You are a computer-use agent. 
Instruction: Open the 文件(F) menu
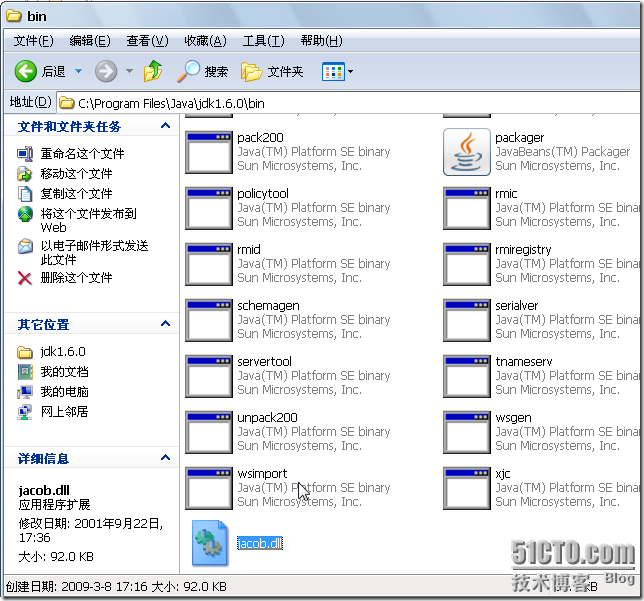[x=33, y=41]
